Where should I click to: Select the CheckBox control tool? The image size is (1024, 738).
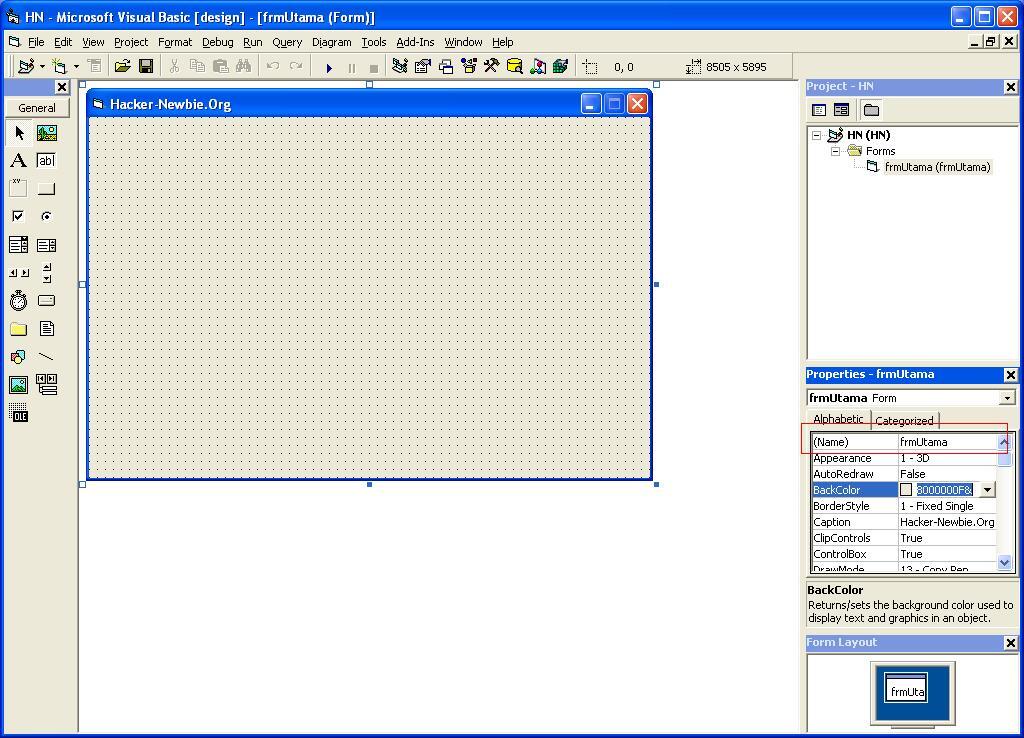[18, 216]
